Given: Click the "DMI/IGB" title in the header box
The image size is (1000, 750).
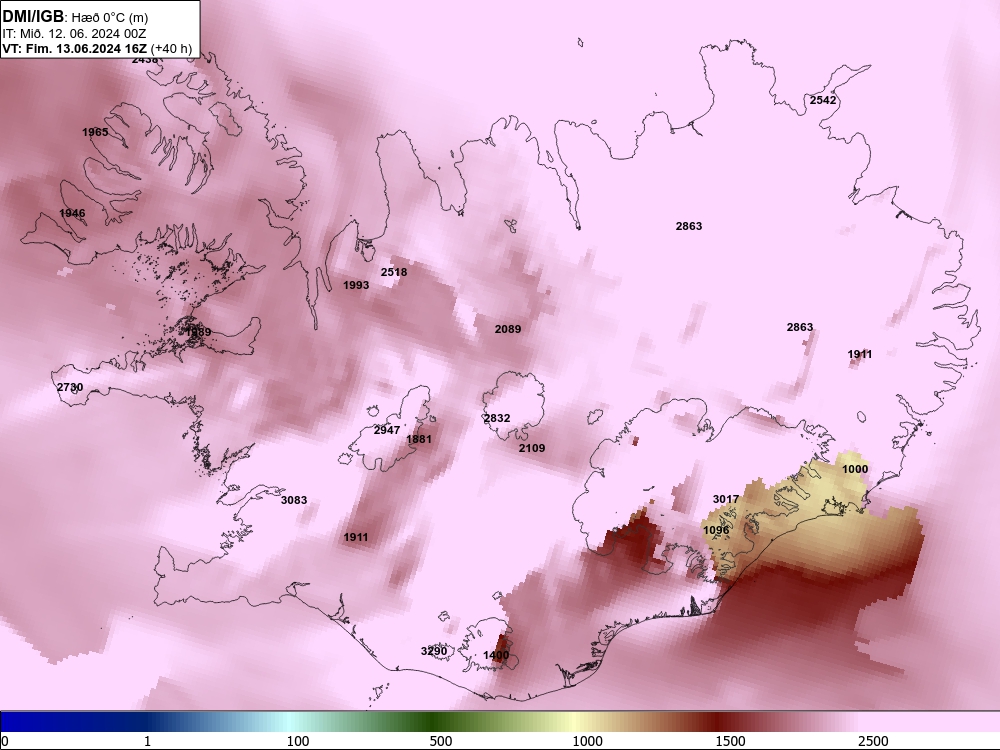Looking at the screenshot, I should pyautogui.click(x=33, y=16).
